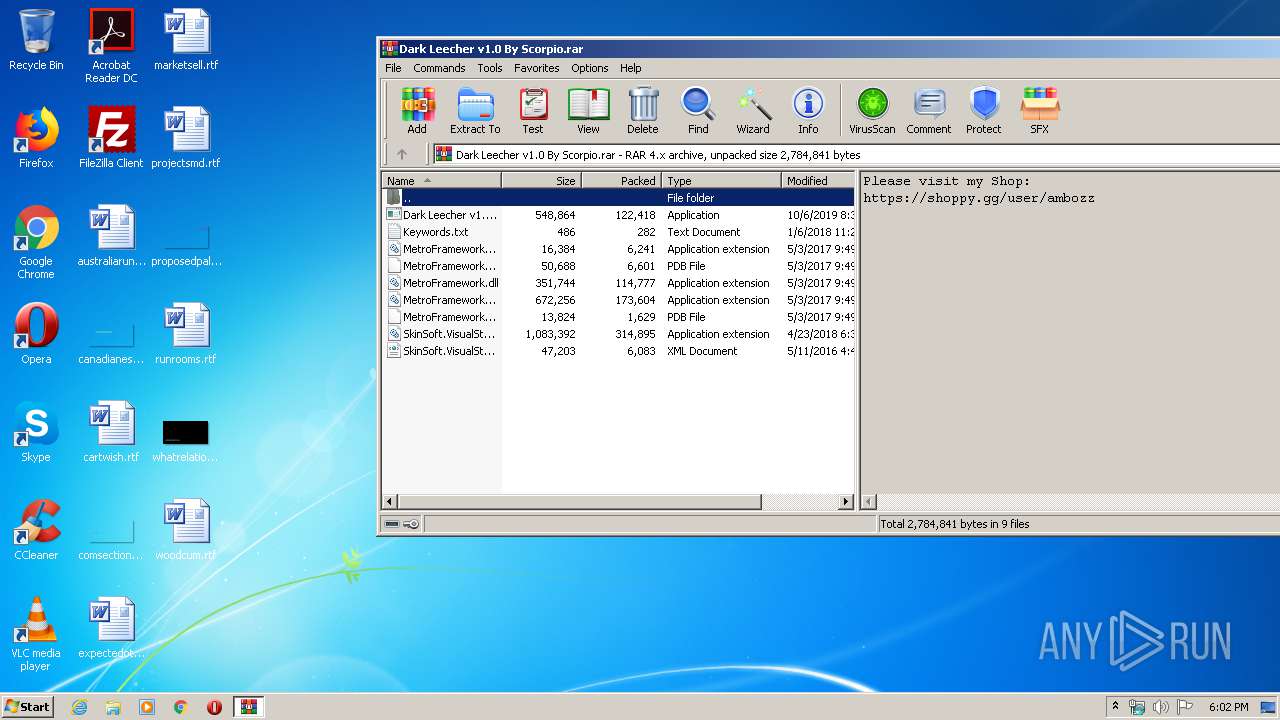Click the Add toolbar icon
Screen dimensions: 1280x720
click(417, 110)
